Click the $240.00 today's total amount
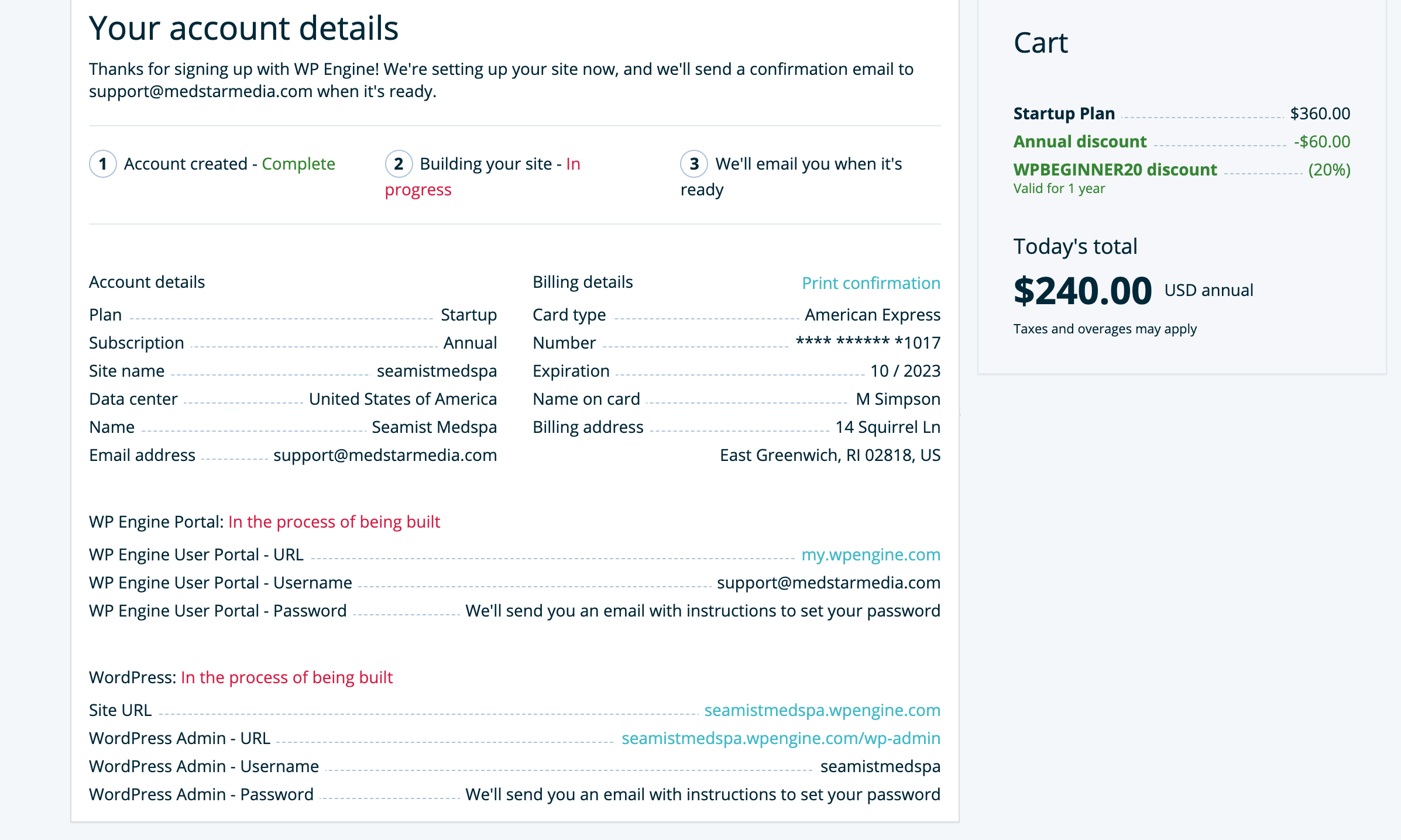This screenshot has width=1401, height=840. pos(1083,291)
